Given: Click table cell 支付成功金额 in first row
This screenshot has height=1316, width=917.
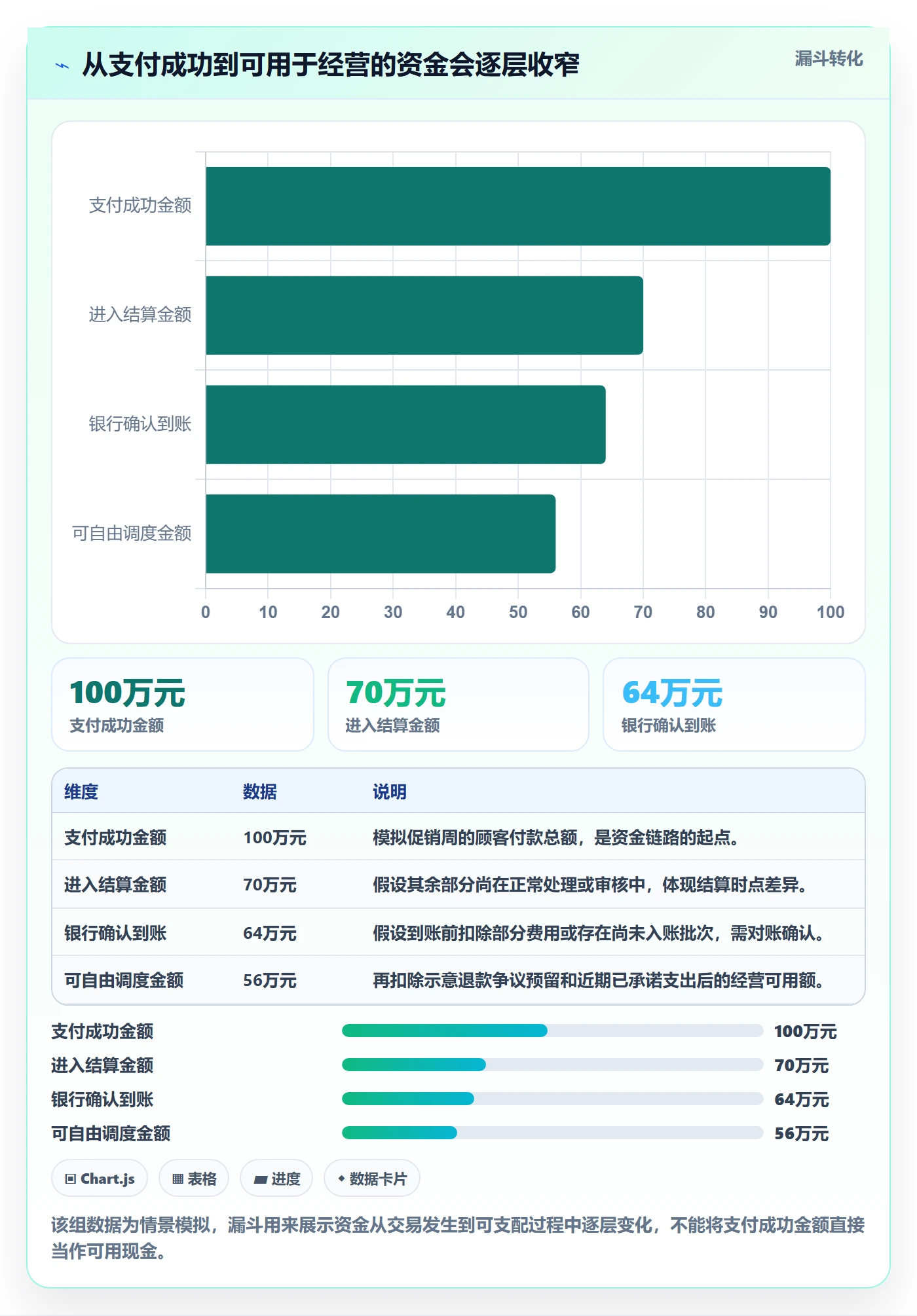Looking at the screenshot, I should [x=115, y=837].
